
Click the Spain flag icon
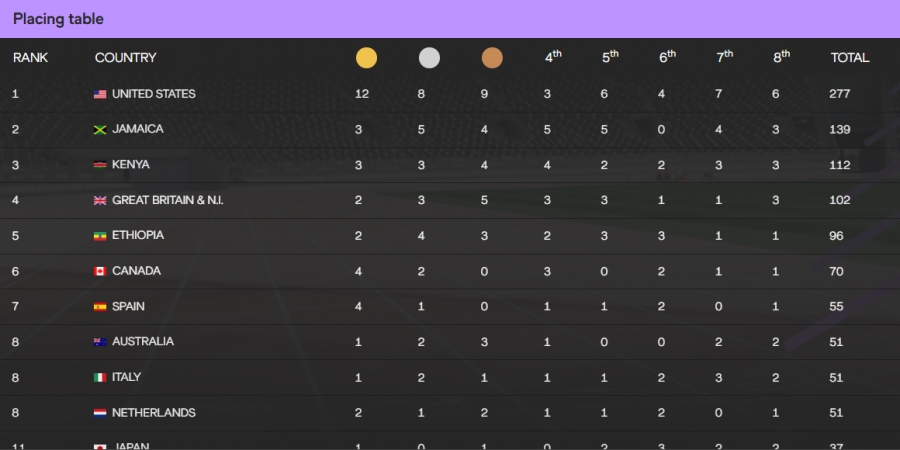point(100,307)
